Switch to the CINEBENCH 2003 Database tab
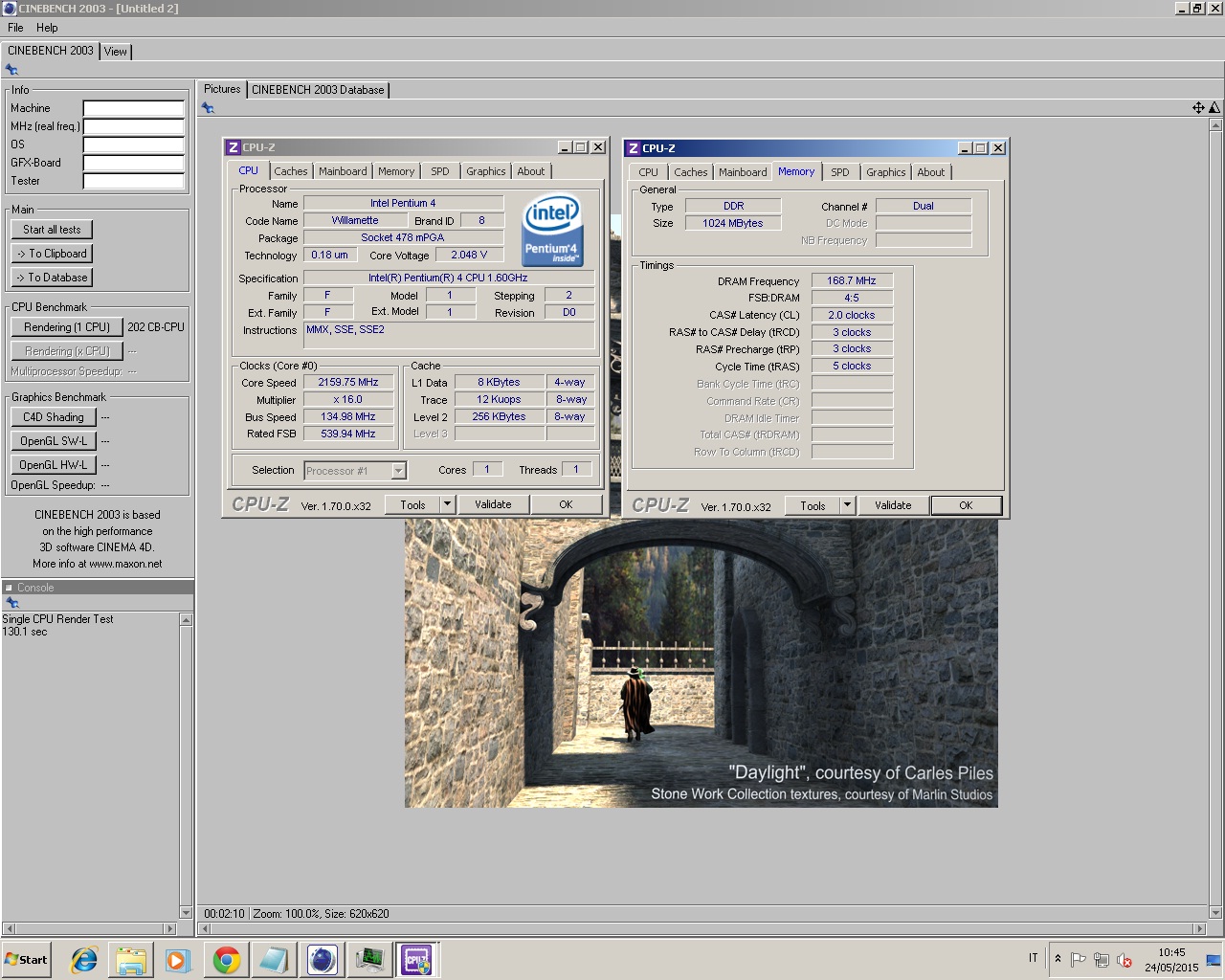The height and width of the screenshot is (980, 1225). tap(318, 90)
